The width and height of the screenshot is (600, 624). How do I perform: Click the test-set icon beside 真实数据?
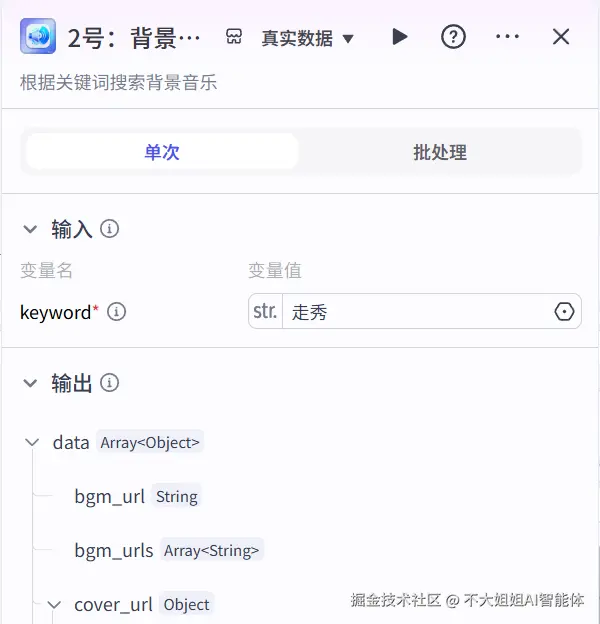(234, 37)
